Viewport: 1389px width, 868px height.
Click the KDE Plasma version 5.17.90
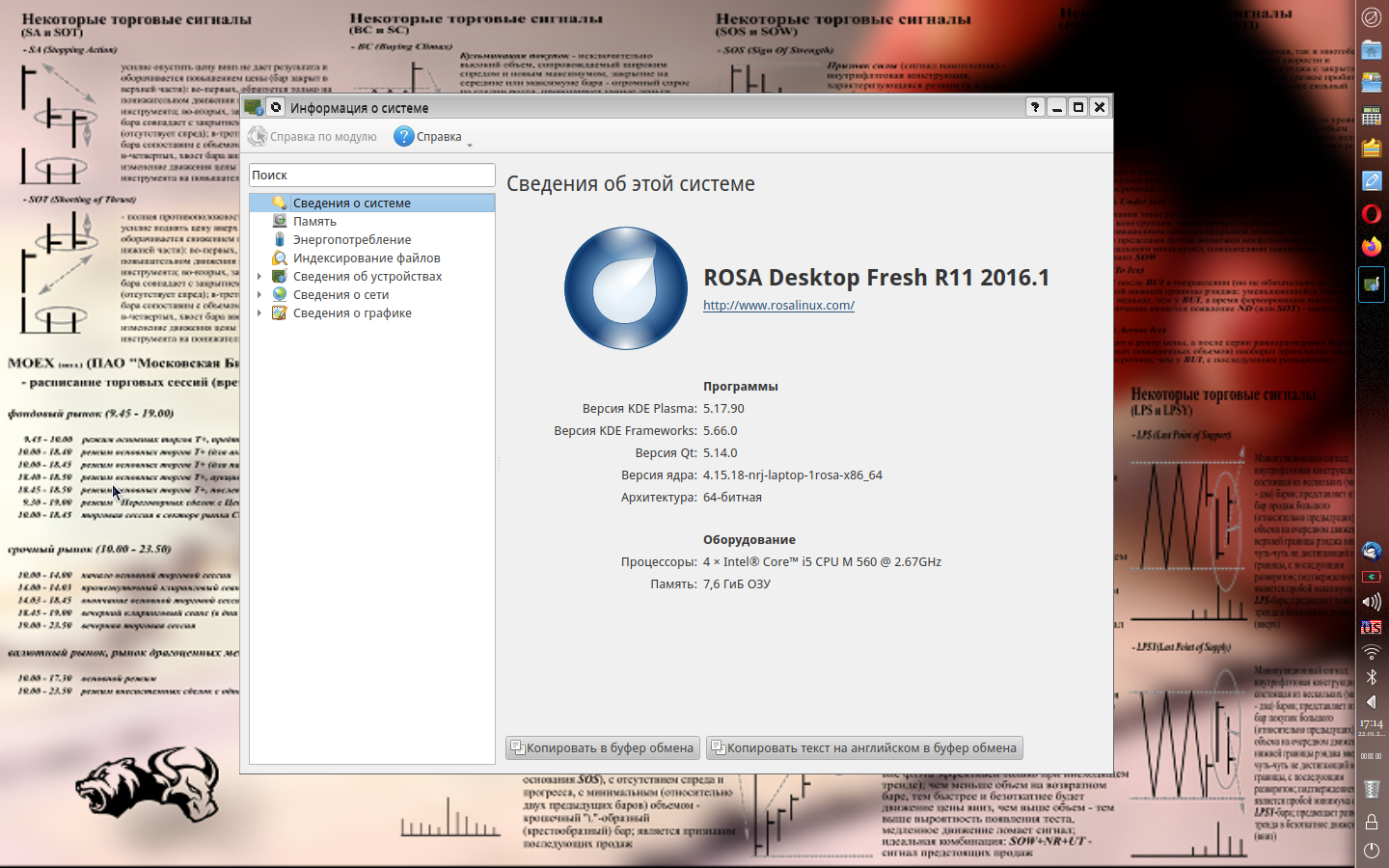pos(723,409)
